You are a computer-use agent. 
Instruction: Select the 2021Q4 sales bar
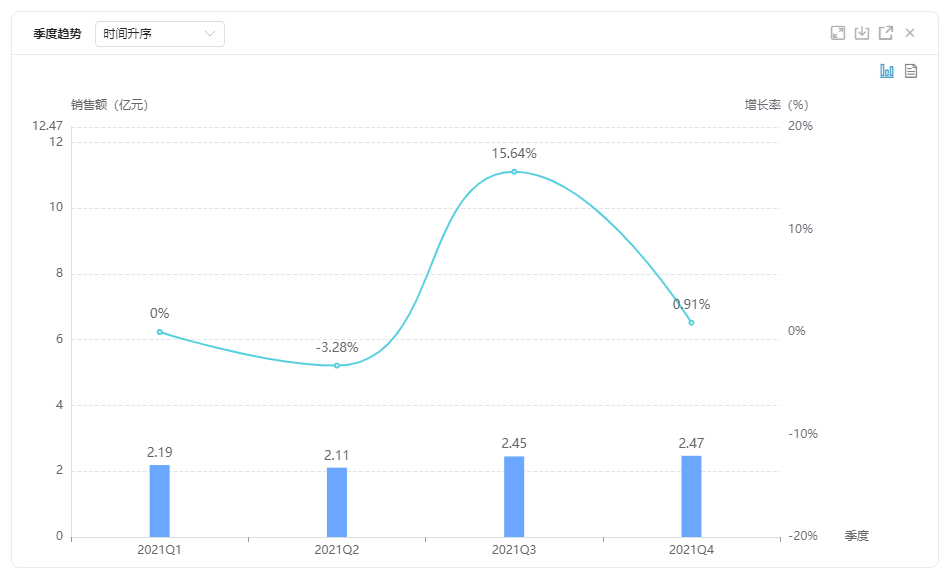691,496
